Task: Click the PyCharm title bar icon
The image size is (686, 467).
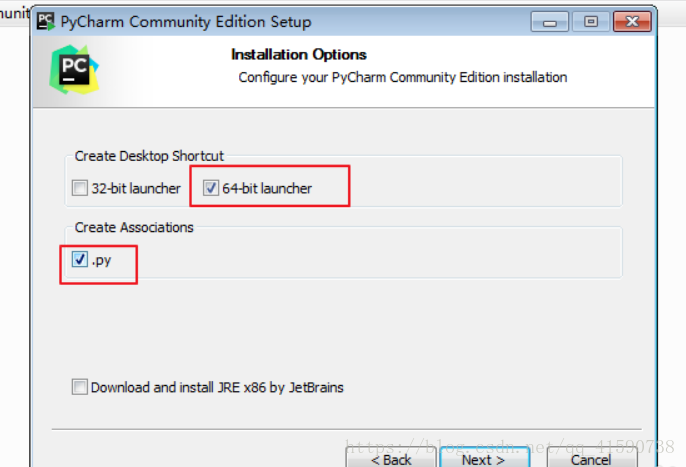Action: click(x=46, y=21)
